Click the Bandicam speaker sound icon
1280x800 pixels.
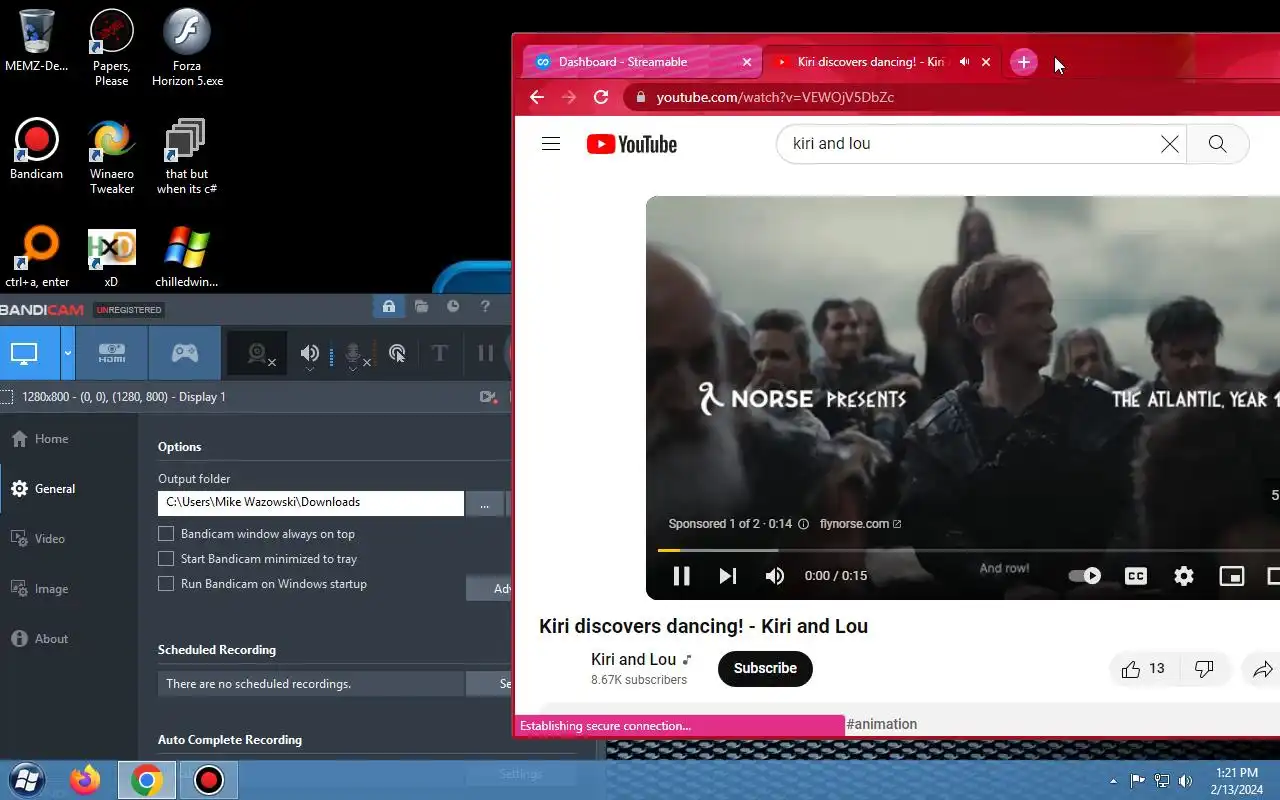[x=310, y=353]
